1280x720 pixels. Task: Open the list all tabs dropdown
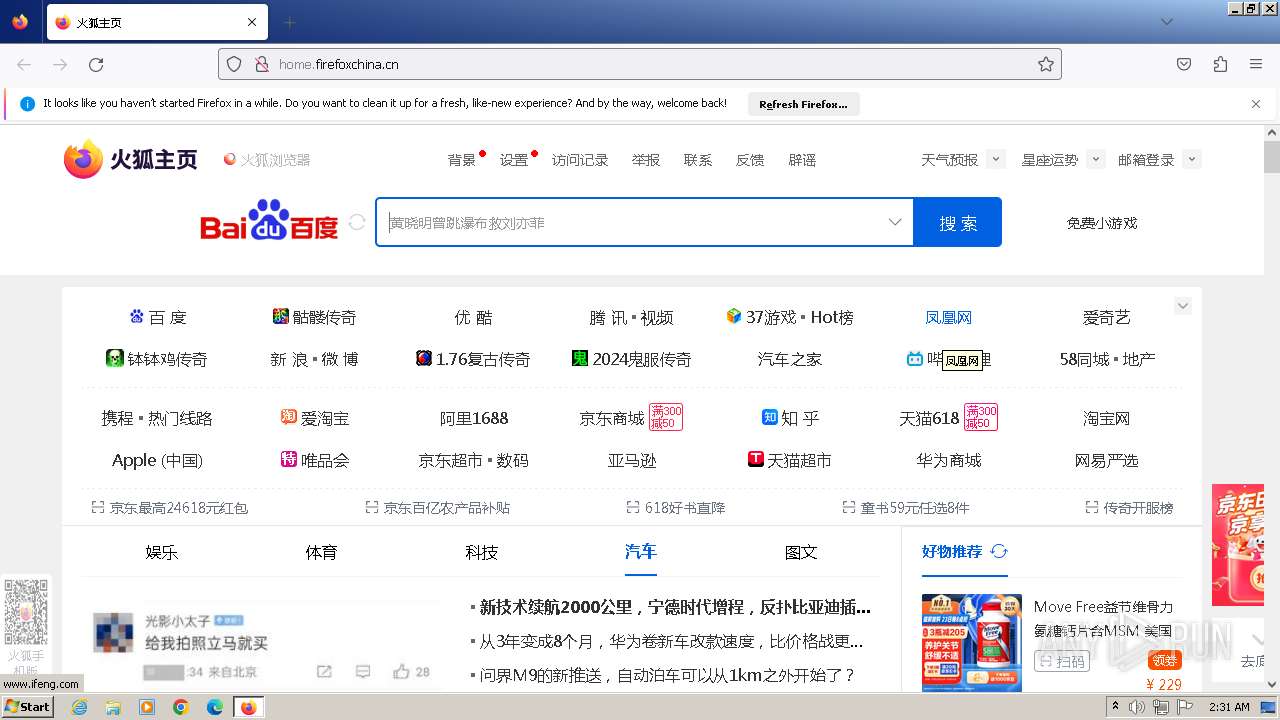pos(1167,22)
